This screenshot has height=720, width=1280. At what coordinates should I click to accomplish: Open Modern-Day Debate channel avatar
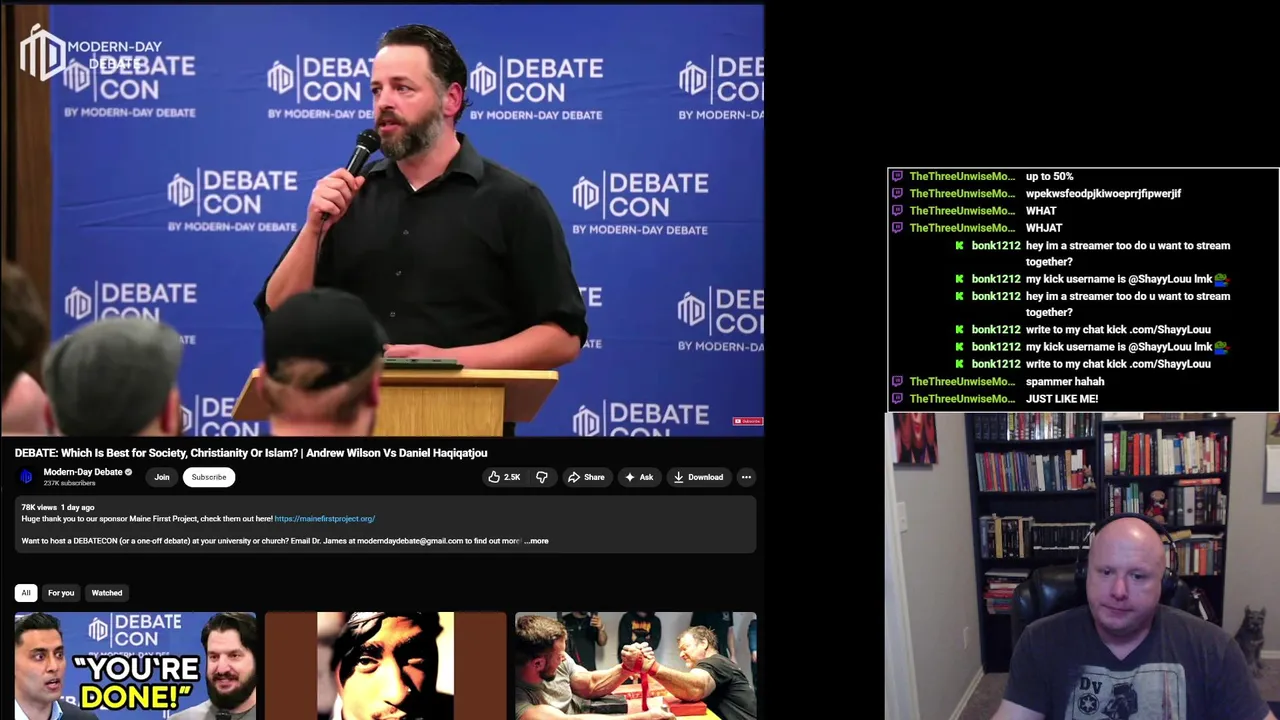point(26,477)
